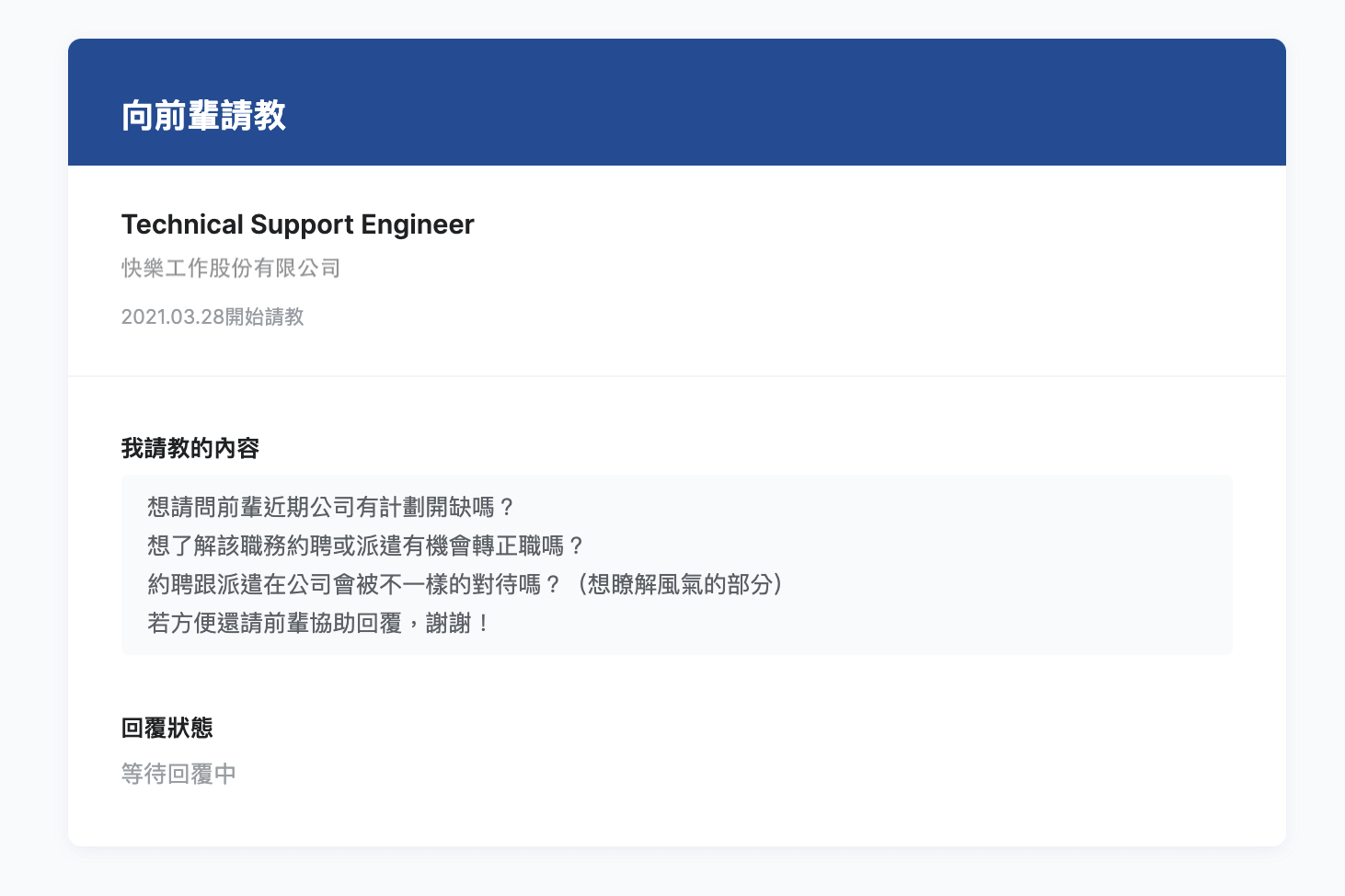Open the 快樂工作股份有限公司 company name
1345x896 pixels.
tap(231, 268)
